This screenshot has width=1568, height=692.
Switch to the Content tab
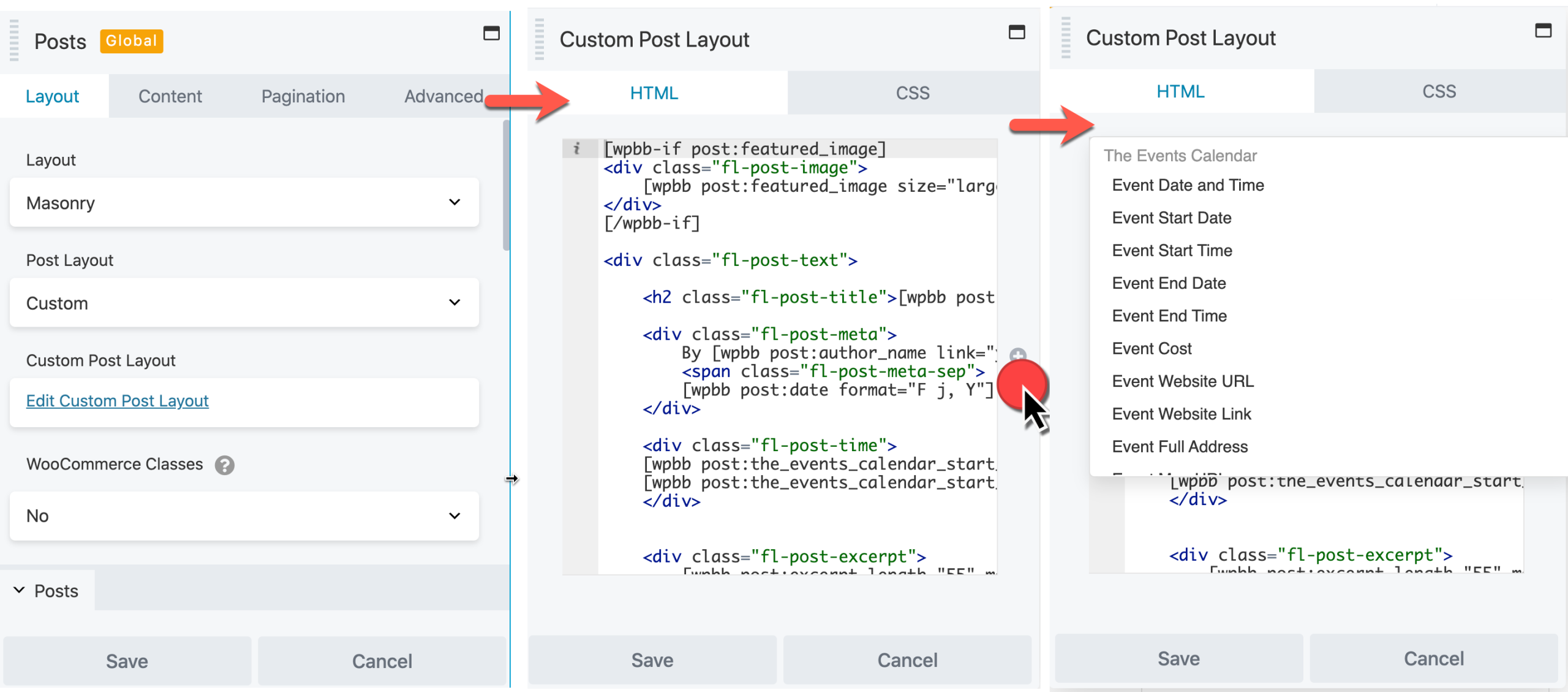[170, 96]
